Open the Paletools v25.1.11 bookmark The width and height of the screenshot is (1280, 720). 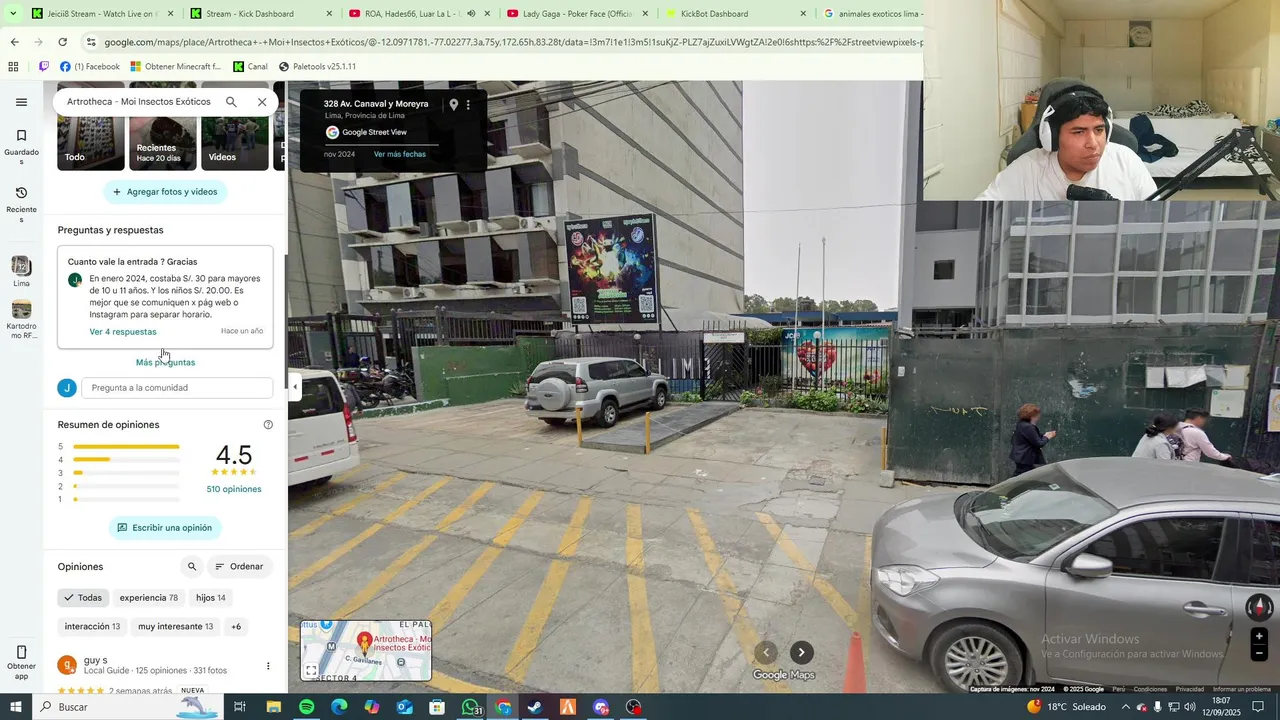(x=317, y=67)
